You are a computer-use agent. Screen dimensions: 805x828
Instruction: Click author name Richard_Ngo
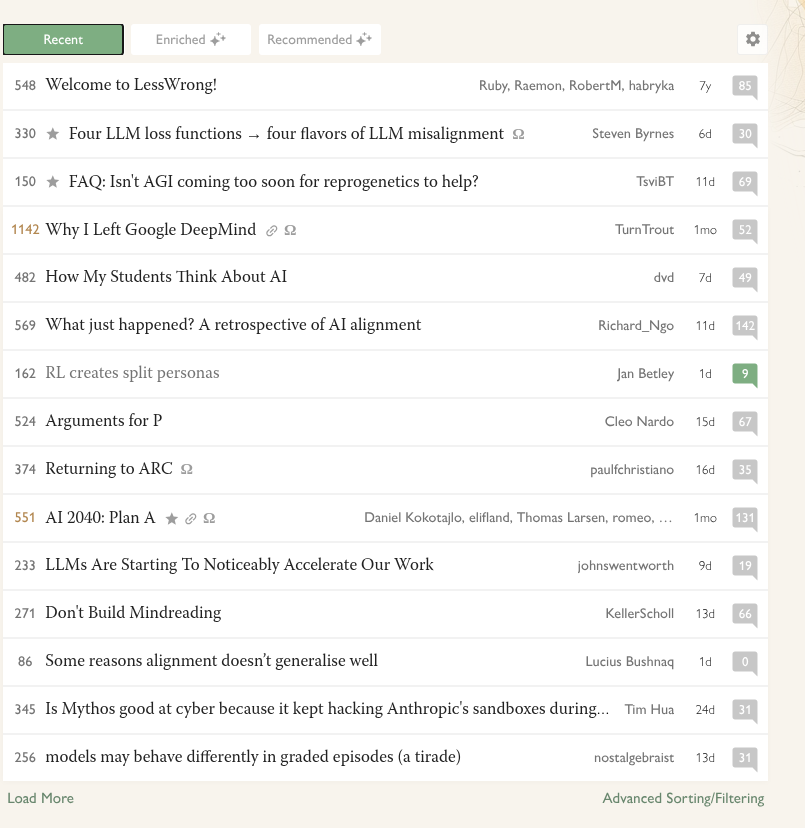(636, 325)
